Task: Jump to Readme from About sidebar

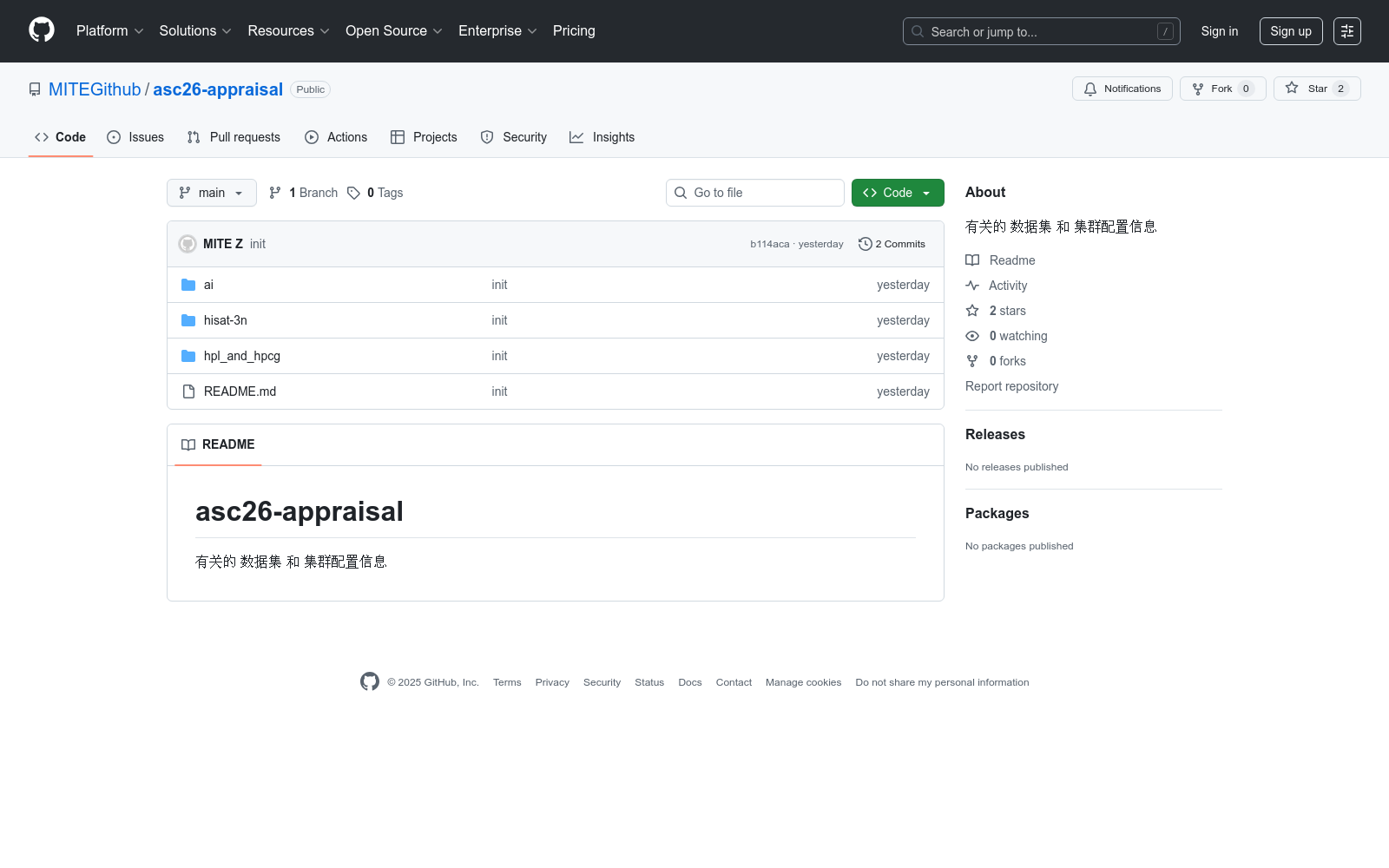Action: click(1000, 260)
